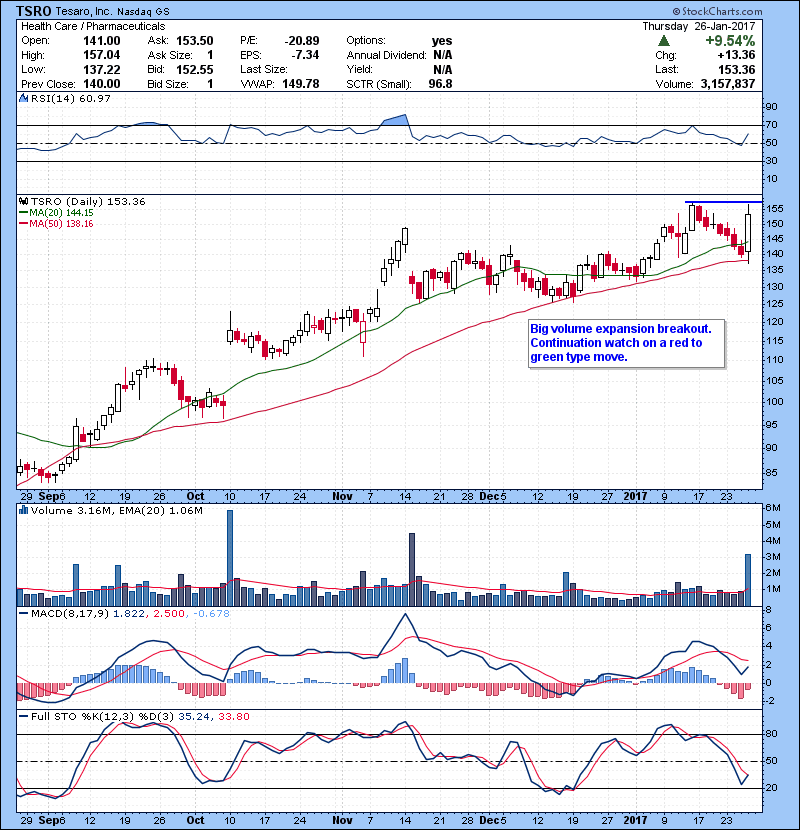
Task: Click the MA(20) 144.15 legend text
Action: 61,213
